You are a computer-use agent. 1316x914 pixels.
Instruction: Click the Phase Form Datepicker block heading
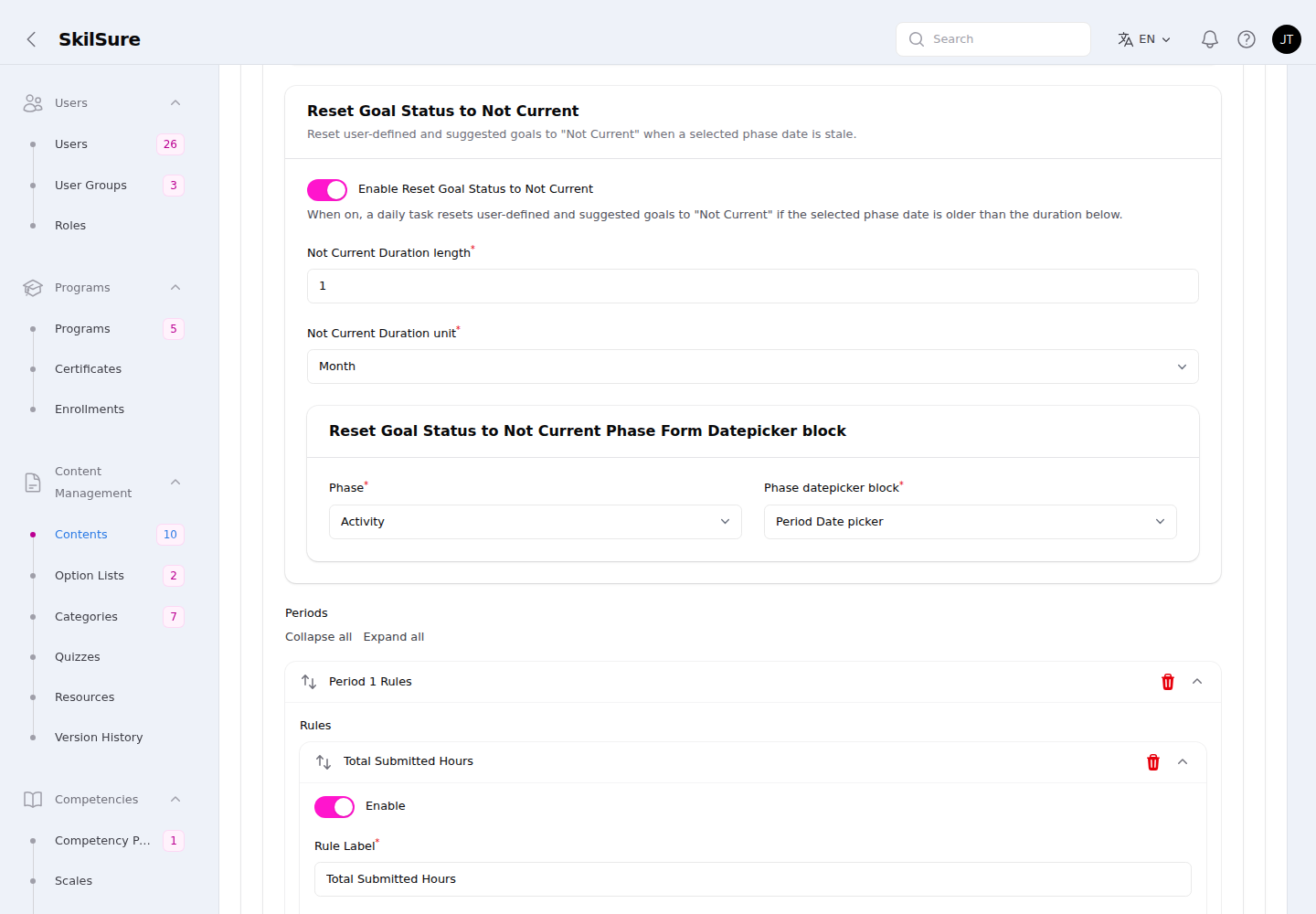(588, 431)
